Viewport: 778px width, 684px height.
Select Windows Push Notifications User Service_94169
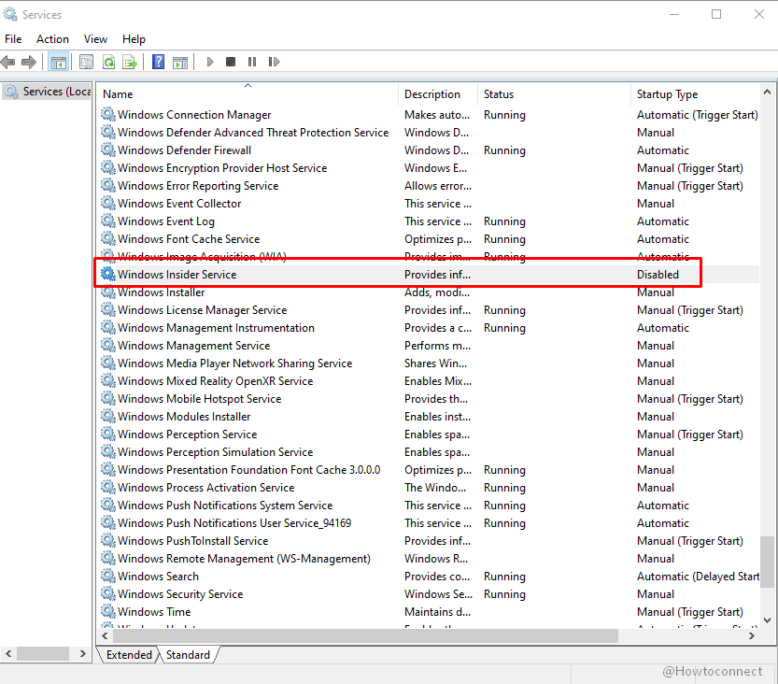pyautogui.click(x=429, y=523)
